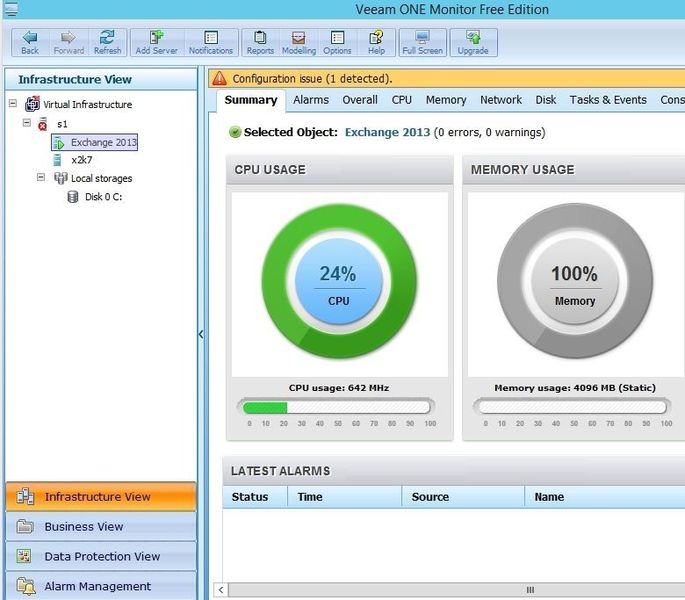The width and height of the screenshot is (685, 600).
Task: Open Help from the toolbar
Action: pyautogui.click(x=376, y=42)
